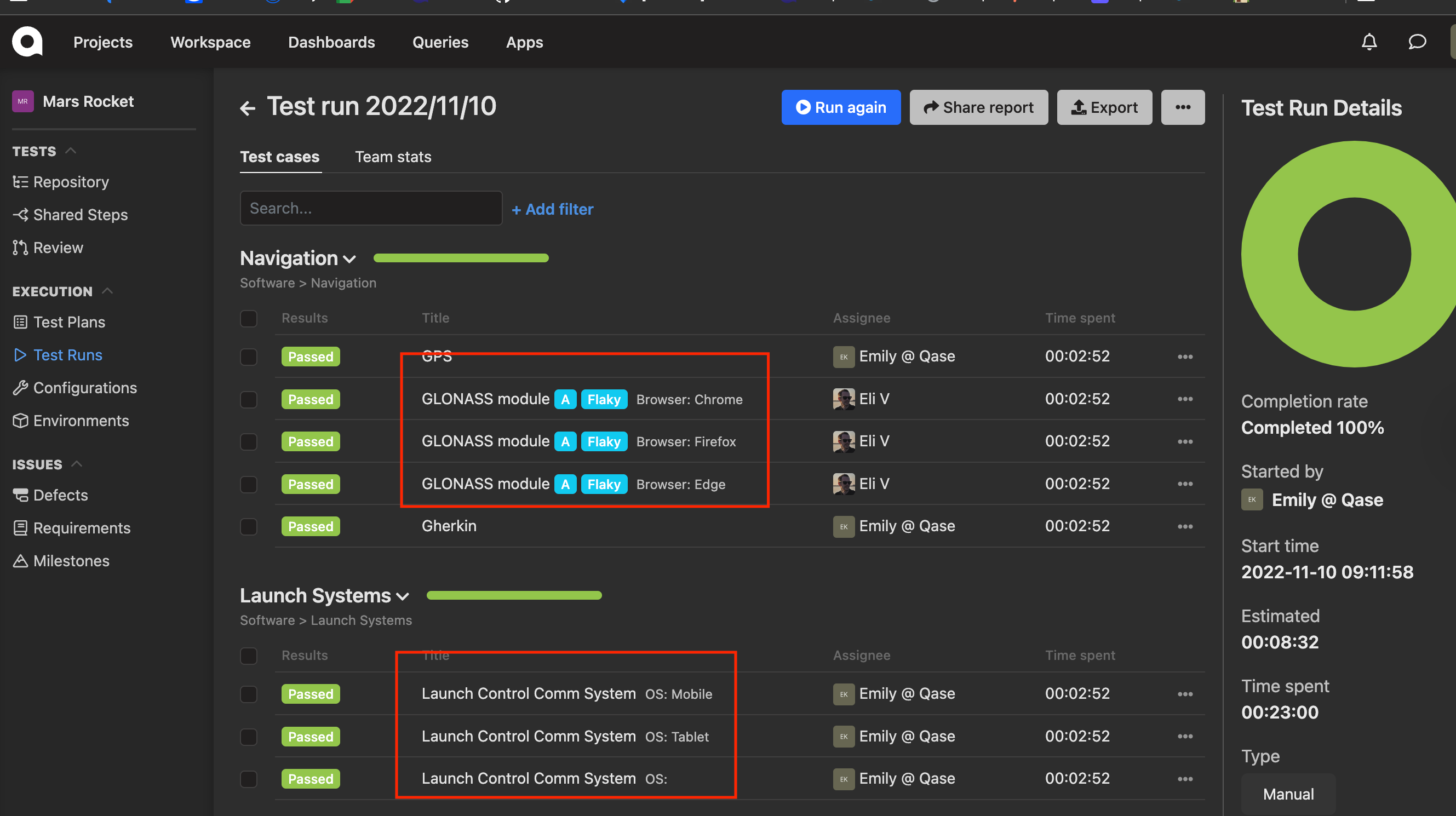Click Emily @ Qase avatar in GPS row
The height and width of the screenshot is (816, 1456).
(843, 357)
